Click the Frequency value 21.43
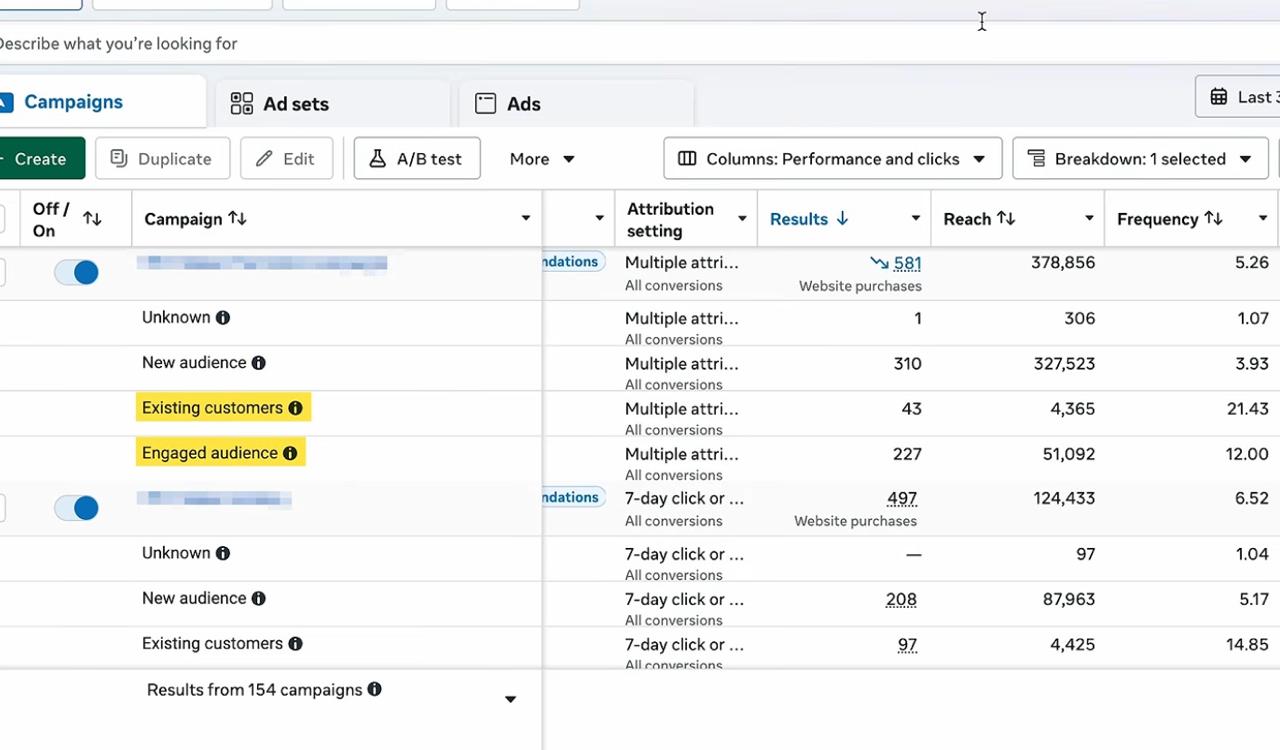Image resolution: width=1280 pixels, height=750 pixels. (x=1247, y=409)
